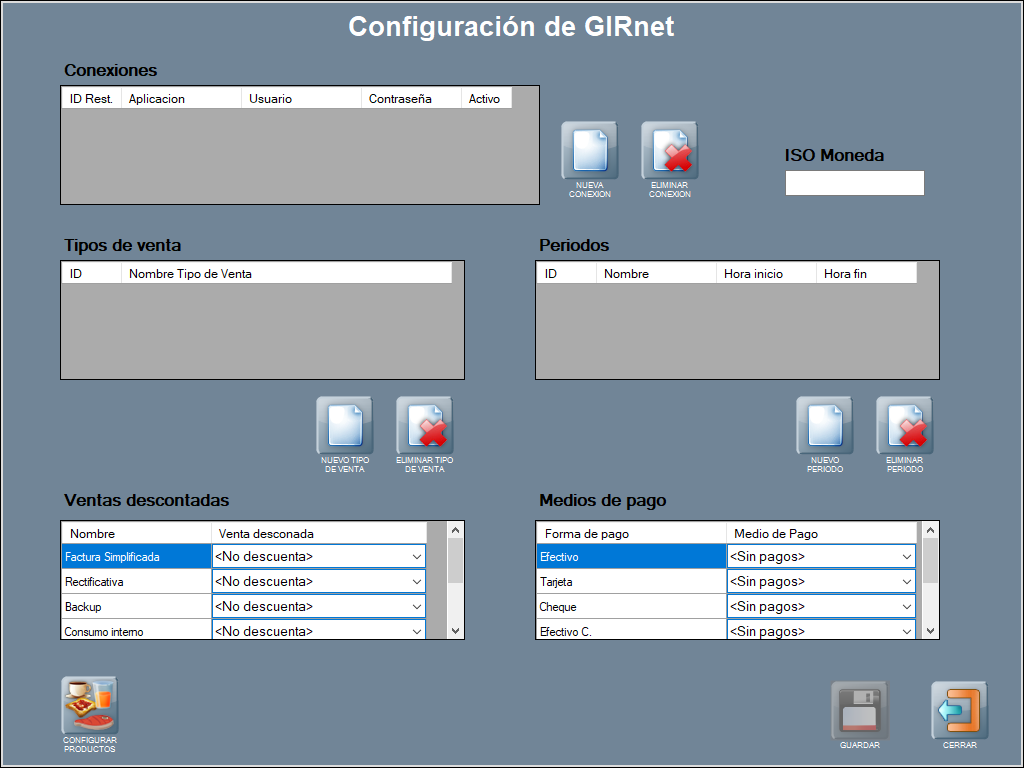Click the Hora inicio column header in Periodos

click(x=765, y=274)
